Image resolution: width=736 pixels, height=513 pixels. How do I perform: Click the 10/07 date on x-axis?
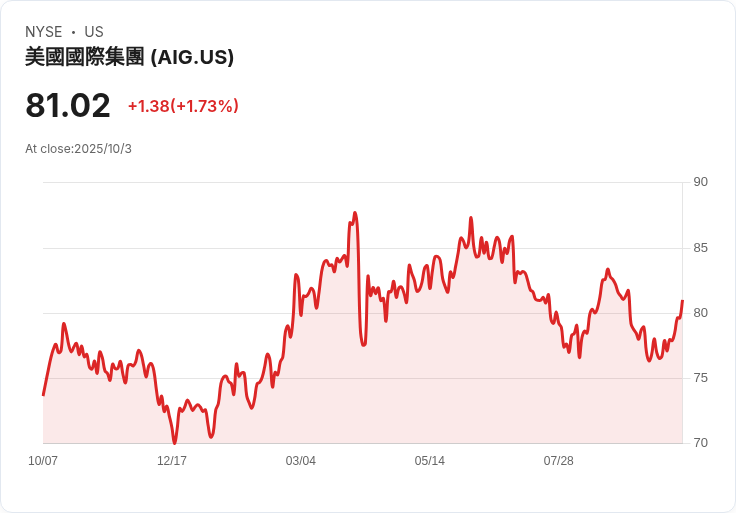pyautogui.click(x=43, y=461)
